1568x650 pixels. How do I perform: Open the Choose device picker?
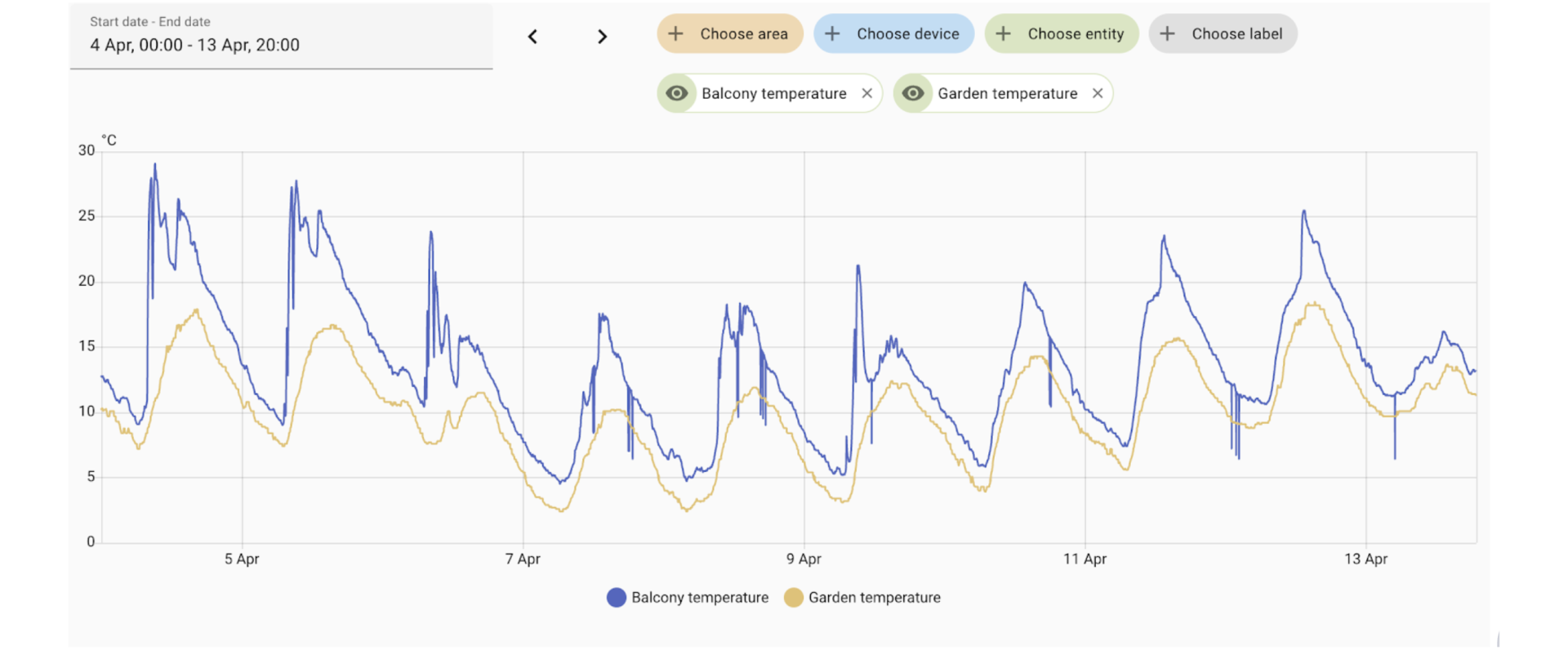(907, 33)
